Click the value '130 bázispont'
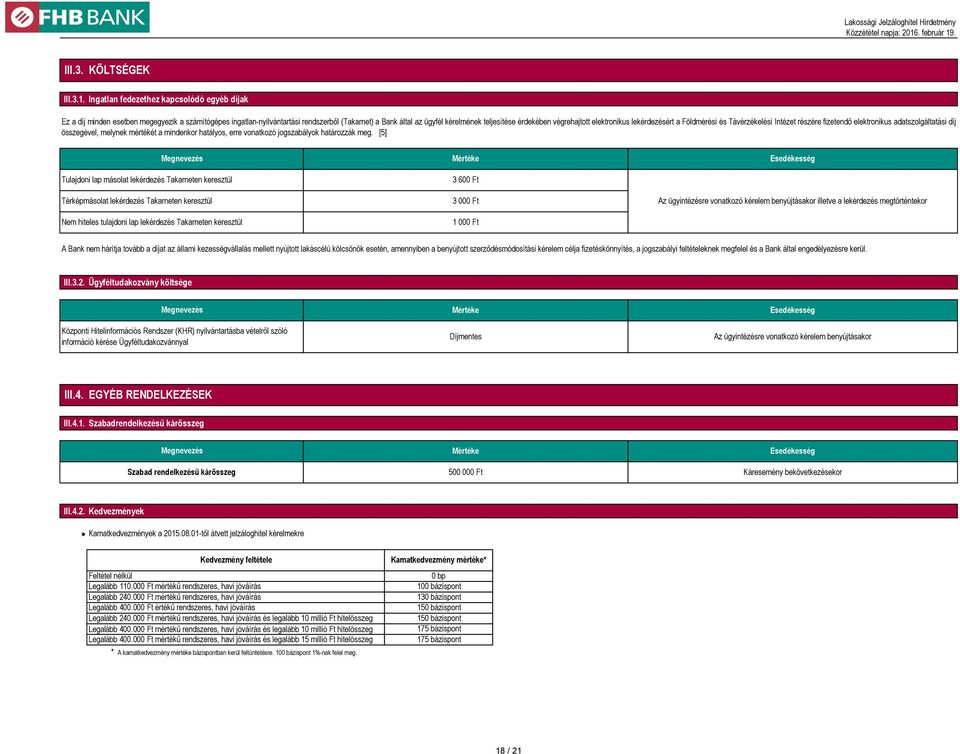Screen dimensions: 960x754 tap(439, 597)
